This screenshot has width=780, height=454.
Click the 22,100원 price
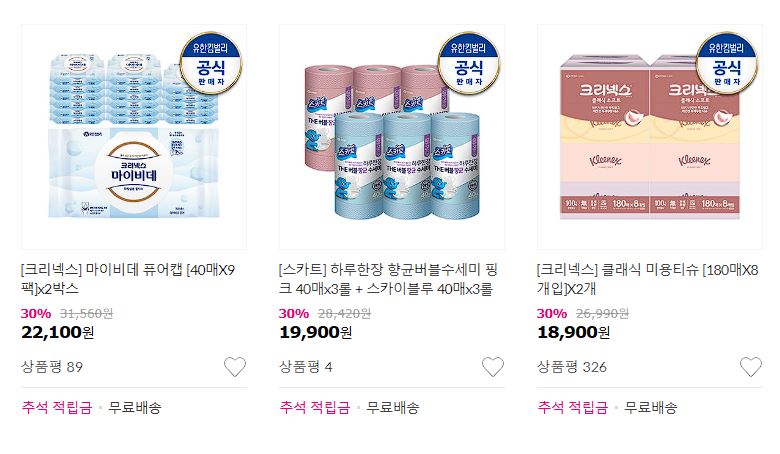click(x=57, y=332)
